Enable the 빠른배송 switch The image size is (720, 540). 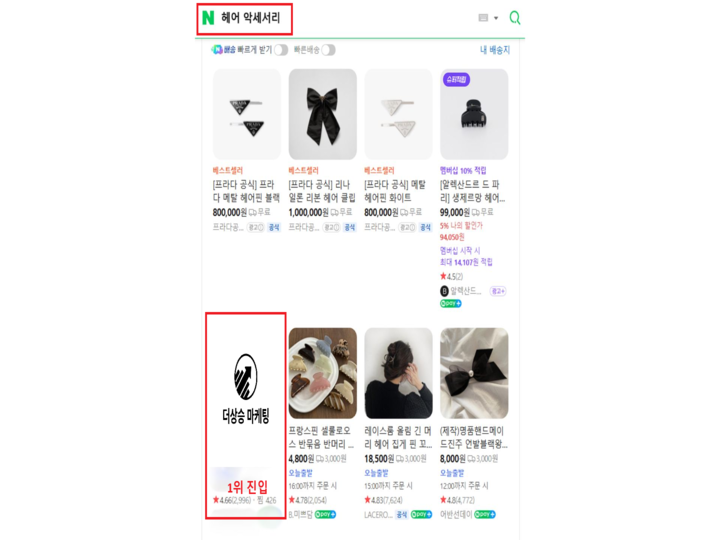(328, 50)
